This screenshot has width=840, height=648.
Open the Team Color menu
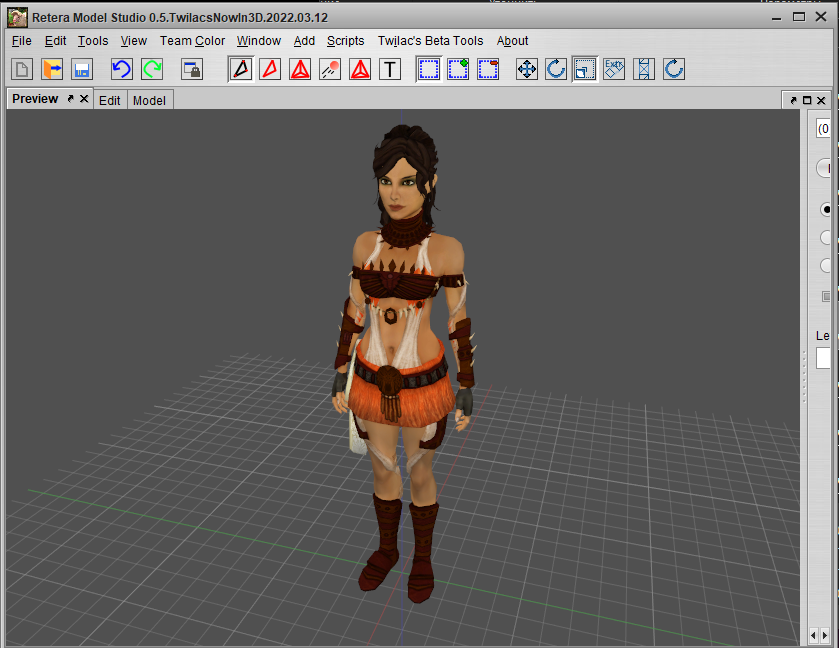[192, 41]
